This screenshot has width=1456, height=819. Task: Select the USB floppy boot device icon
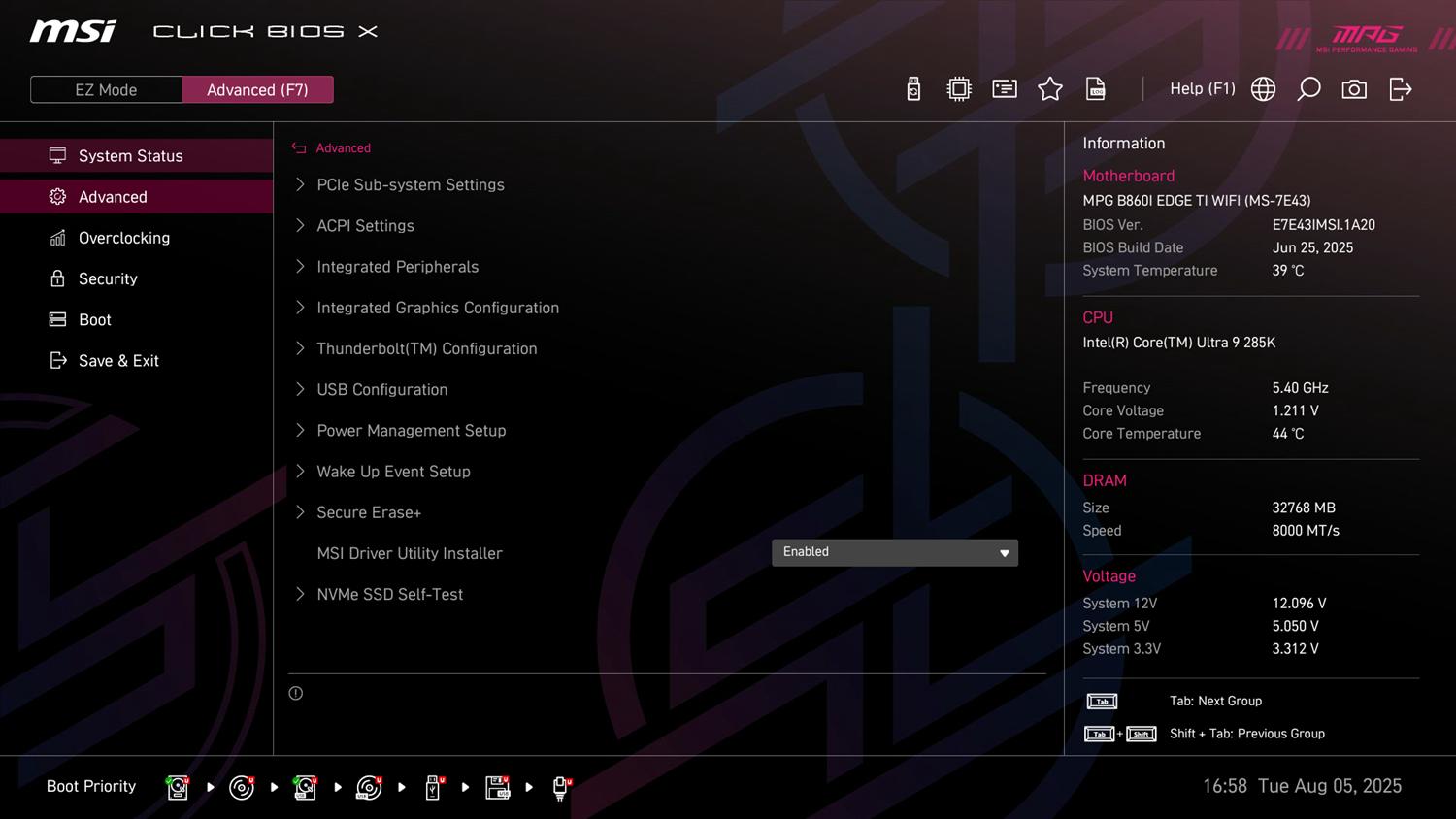pyautogui.click(x=497, y=787)
